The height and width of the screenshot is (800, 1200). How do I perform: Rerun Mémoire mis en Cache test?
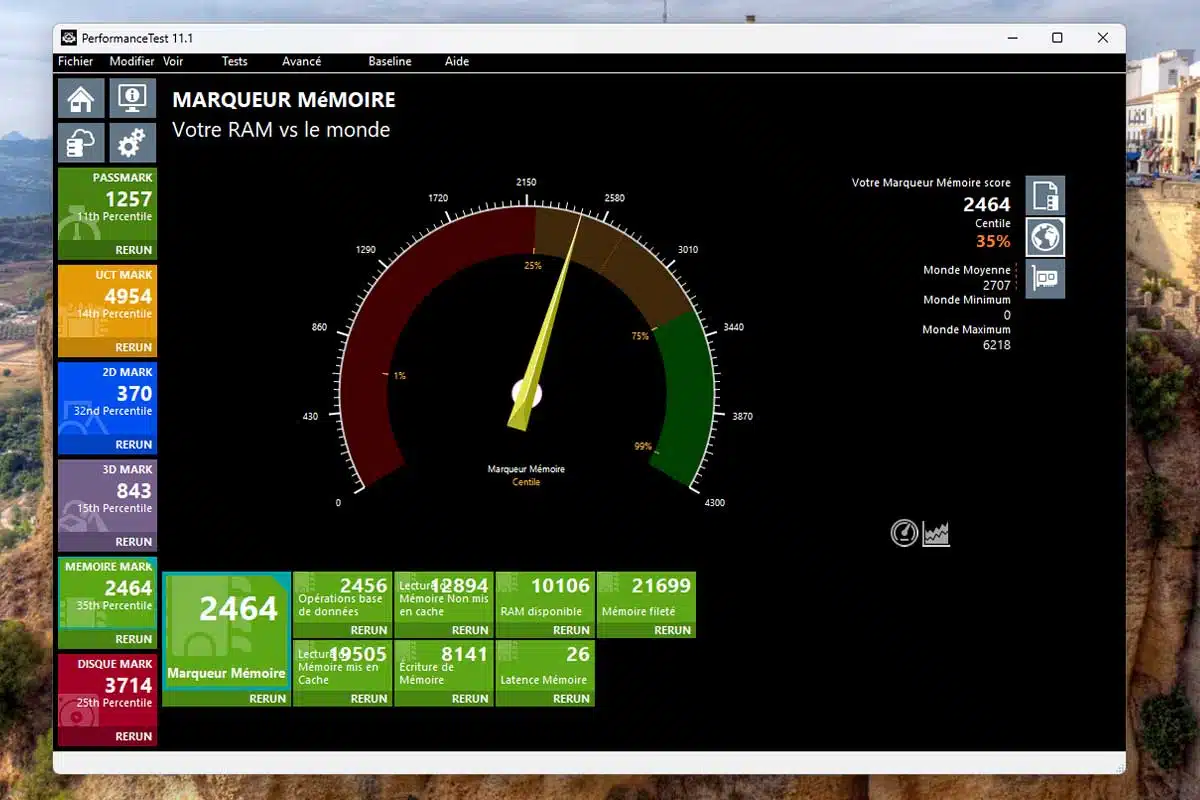[x=369, y=699]
